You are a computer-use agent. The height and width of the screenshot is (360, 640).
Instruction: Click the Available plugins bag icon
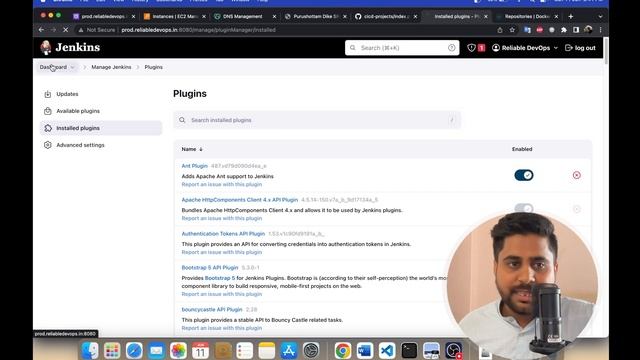48,111
